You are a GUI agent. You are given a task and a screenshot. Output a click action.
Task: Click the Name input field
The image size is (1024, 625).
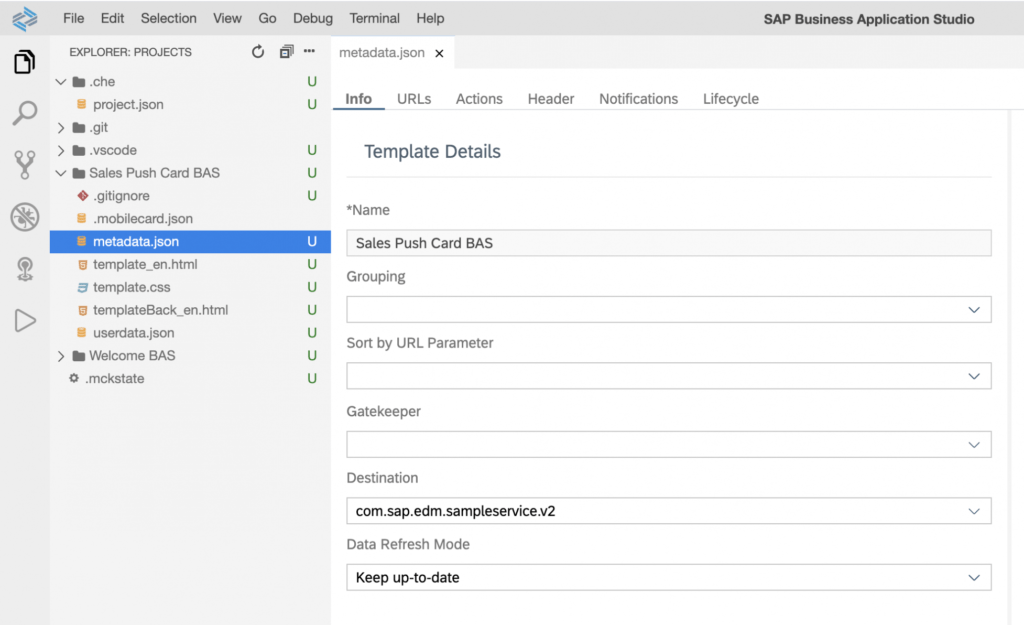tap(668, 243)
